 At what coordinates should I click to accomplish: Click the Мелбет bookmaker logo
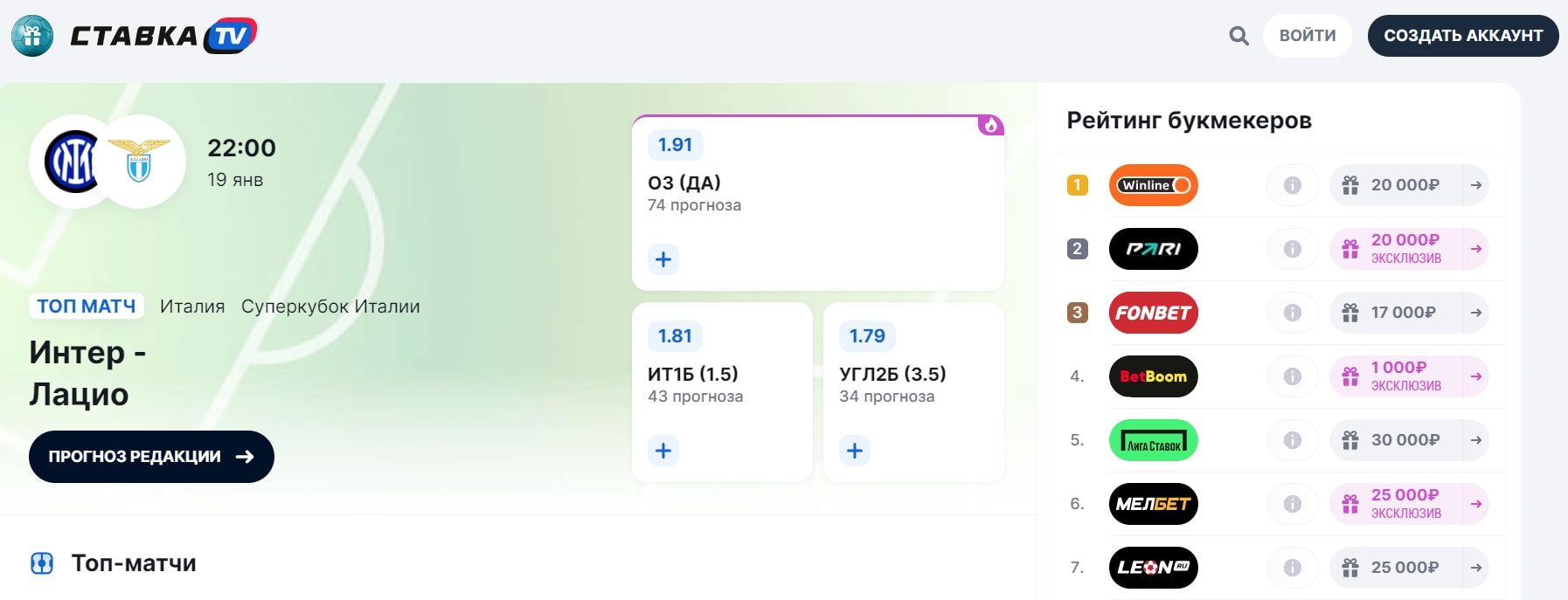pyautogui.click(x=1153, y=504)
